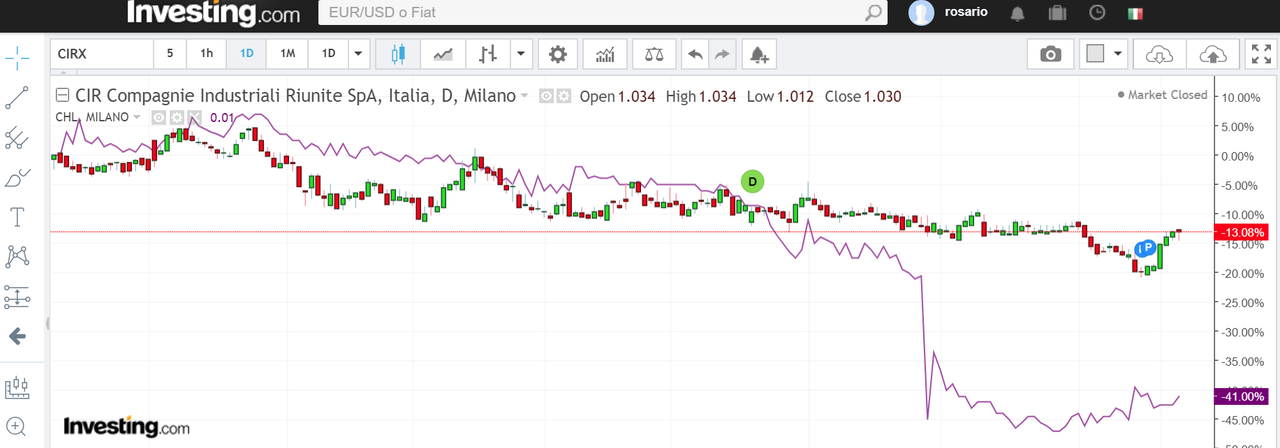Viewport: 1280px width, 448px height.
Task: Create a new price alert
Action: click(759, 54)
